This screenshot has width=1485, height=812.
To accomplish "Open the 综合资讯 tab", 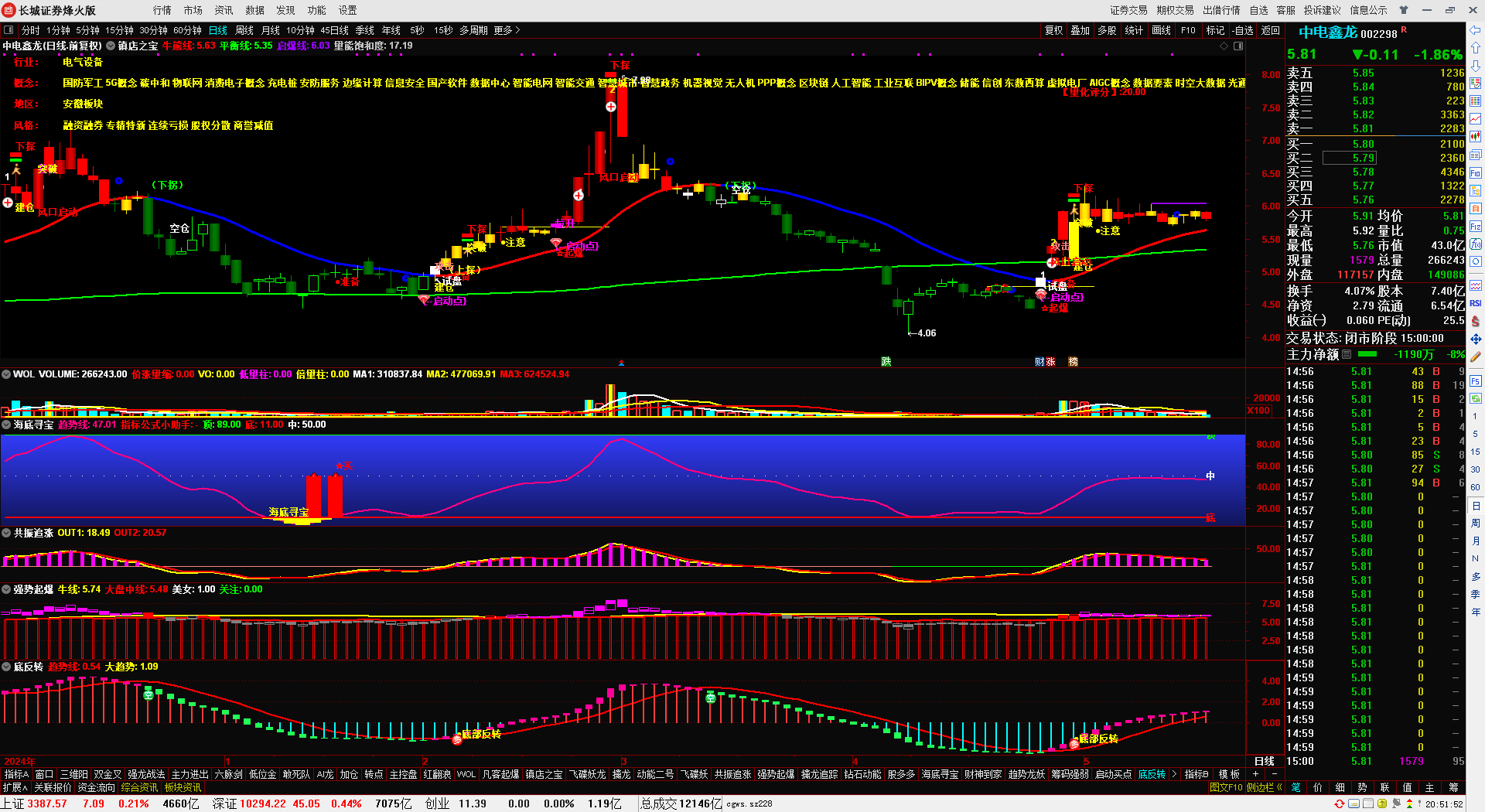I will [x=139, y=787].
